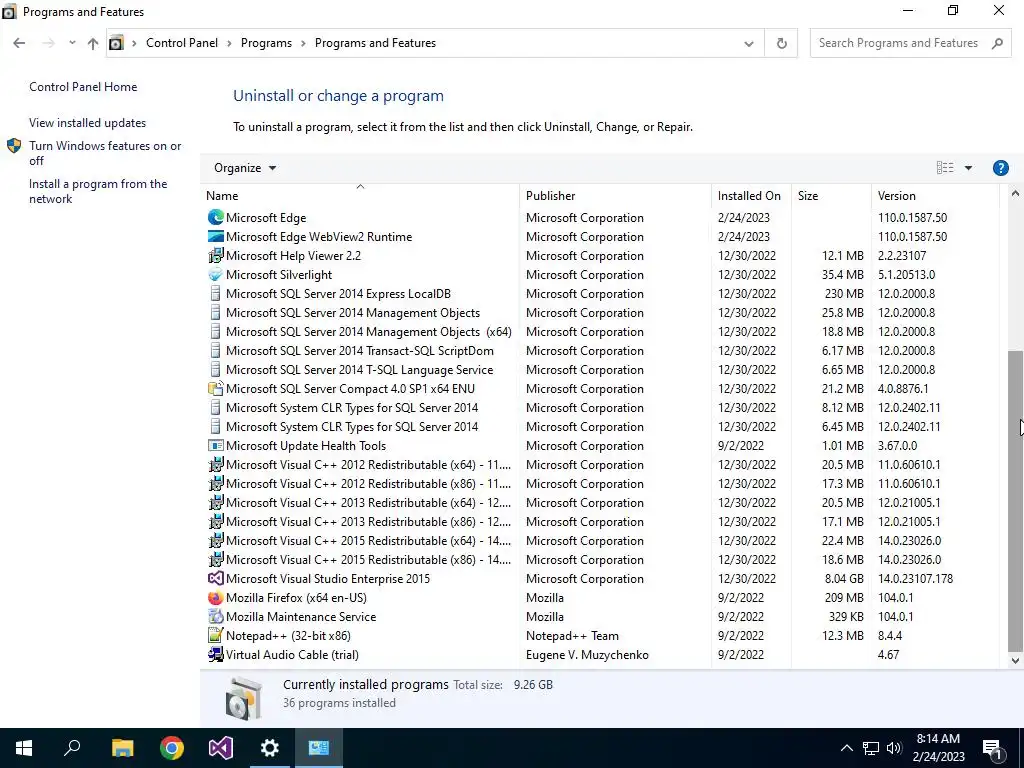1024x768 pixels.
Task: Launch Google Chrome from taskbar
Action: click(x=172, y=748)
